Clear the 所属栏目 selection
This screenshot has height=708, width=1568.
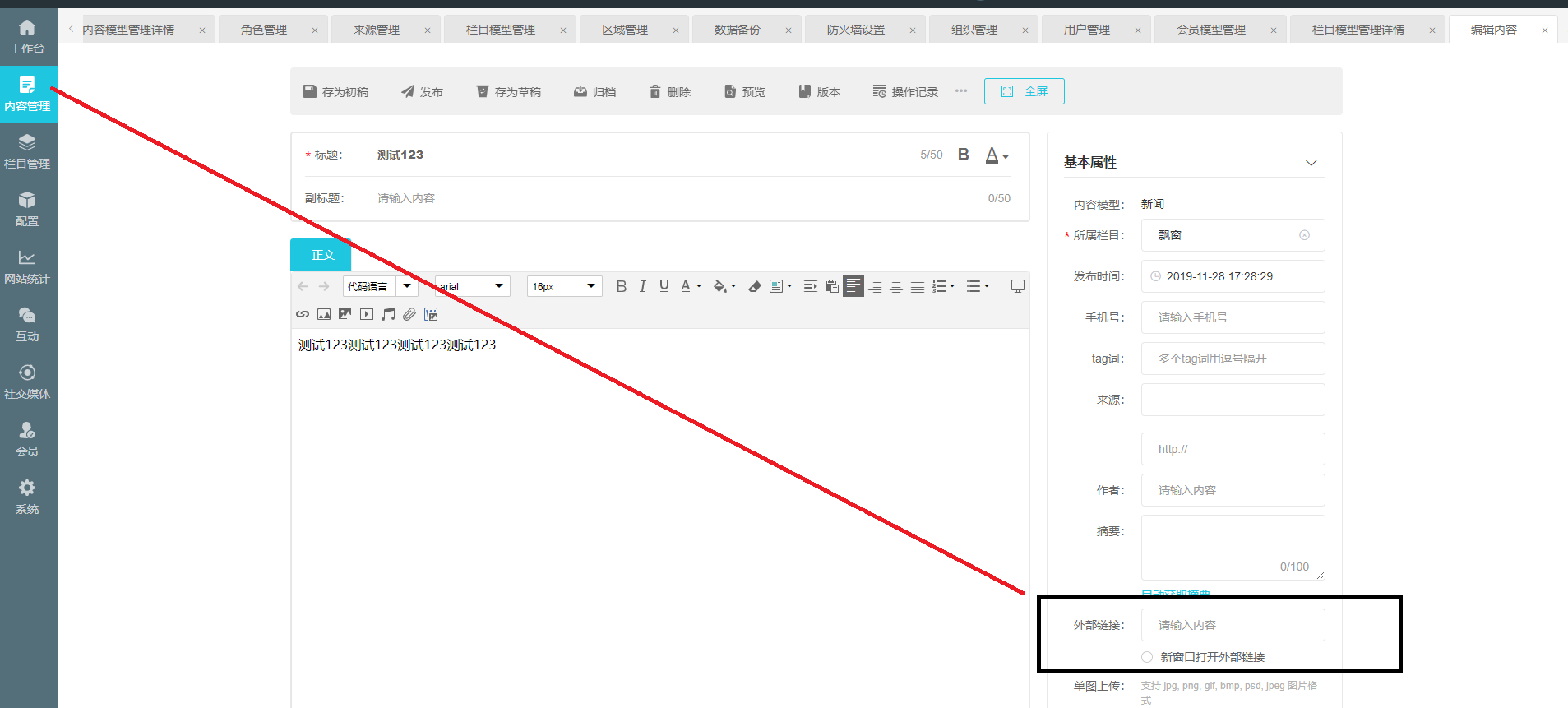click(x=1304, y=235)
